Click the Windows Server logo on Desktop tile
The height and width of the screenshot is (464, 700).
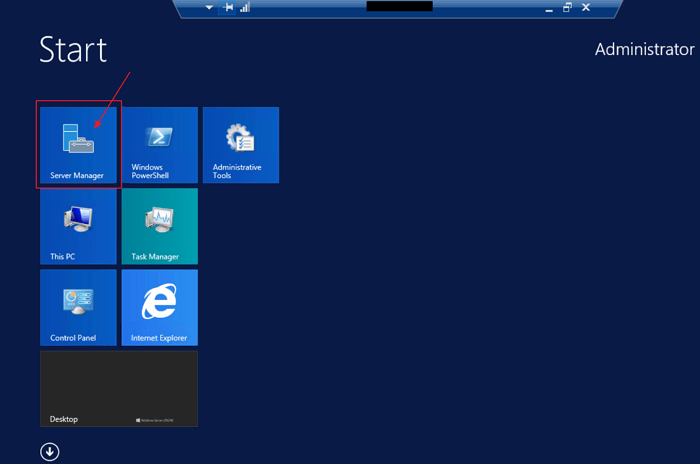click(160, 420)
